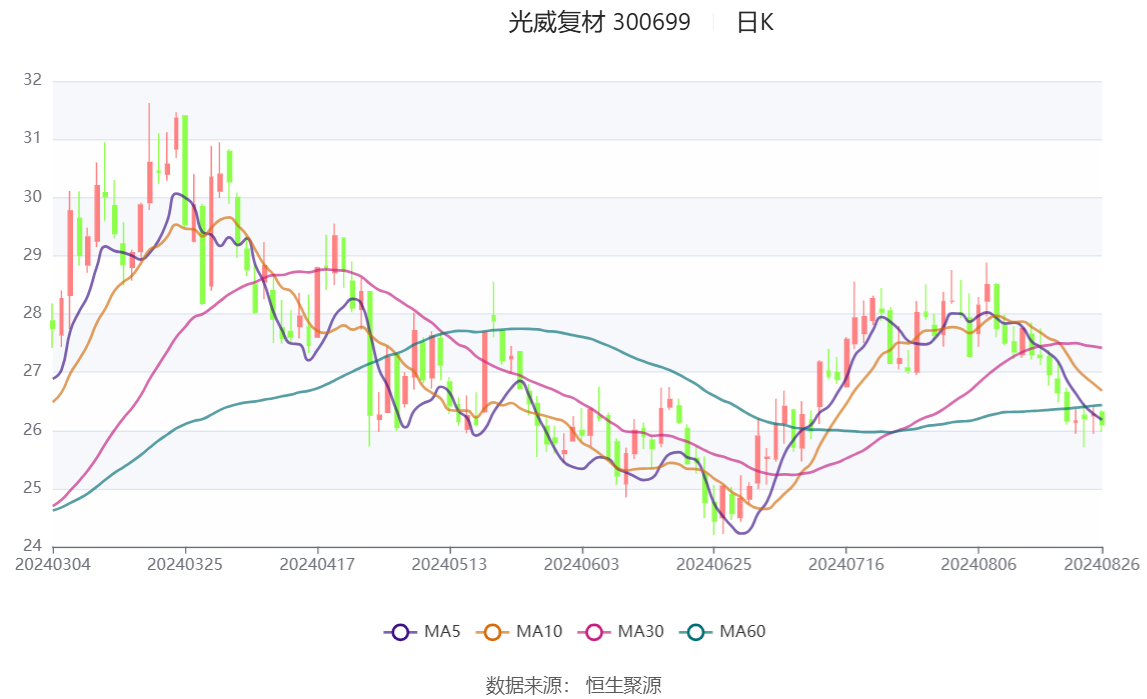Toggle the MA30 legend series

pyautogui.click(x=620, y=632)
